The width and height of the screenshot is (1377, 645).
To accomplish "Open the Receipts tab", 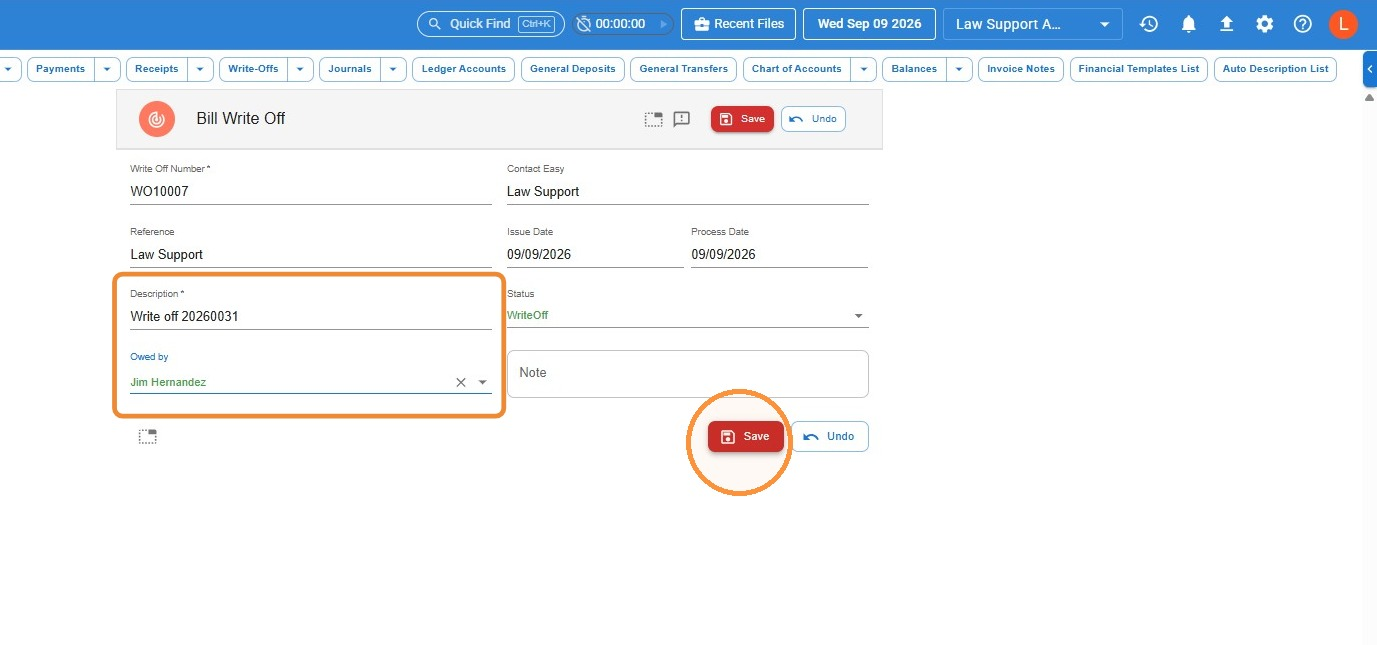I will 157,69.
